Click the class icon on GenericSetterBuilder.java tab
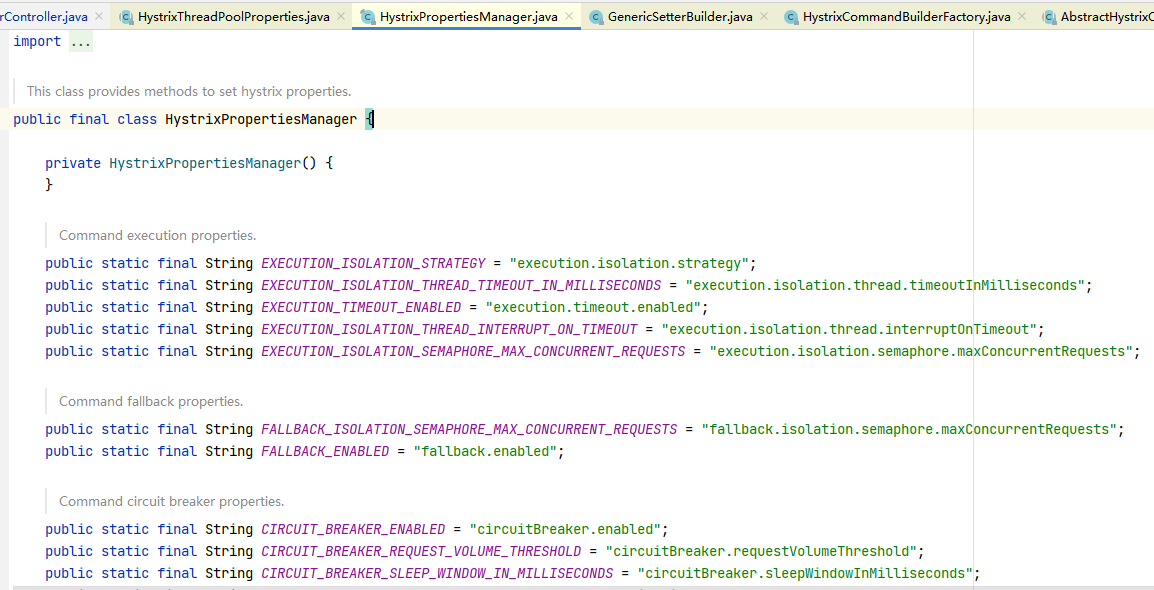Screen dimensions: 1154x590 pyautogui.click(x=596, y=17)
